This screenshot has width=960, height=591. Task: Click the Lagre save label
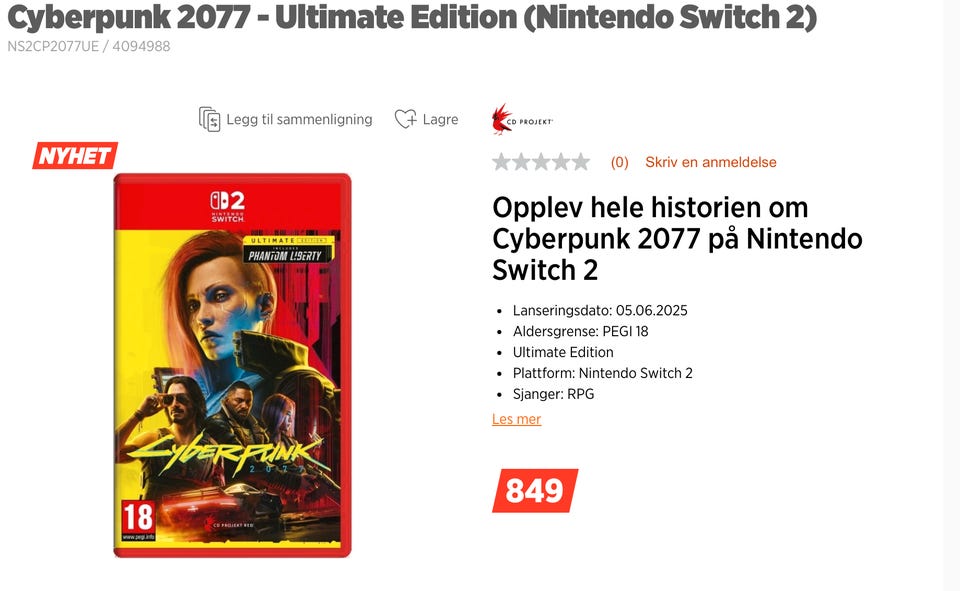pyautogui.click(x=440, y=119)
